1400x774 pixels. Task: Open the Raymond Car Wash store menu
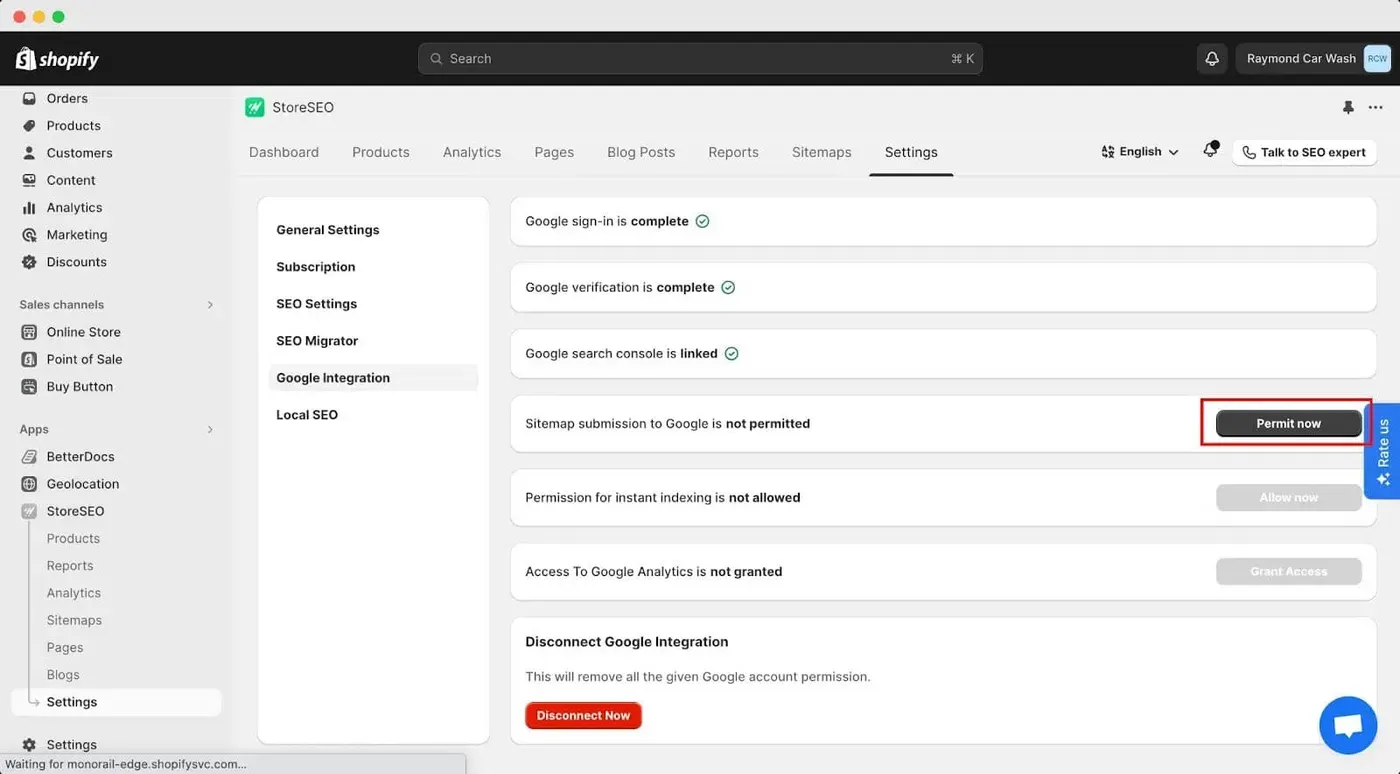(x=1314, y=59)
